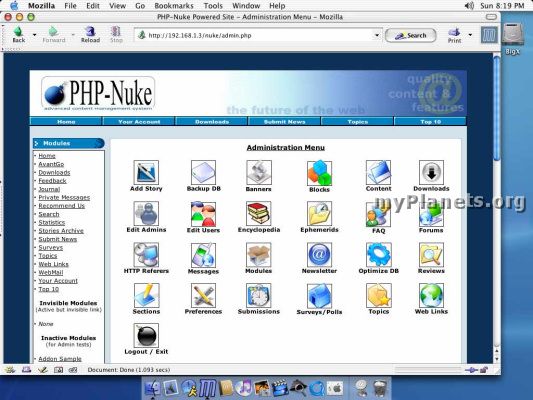Open the Content admin icon
Screen dimensions: 533x400
point(378,172)
